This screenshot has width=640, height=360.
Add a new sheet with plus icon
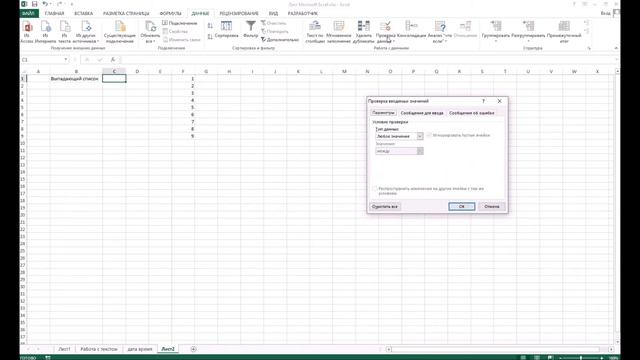[193, 349]
